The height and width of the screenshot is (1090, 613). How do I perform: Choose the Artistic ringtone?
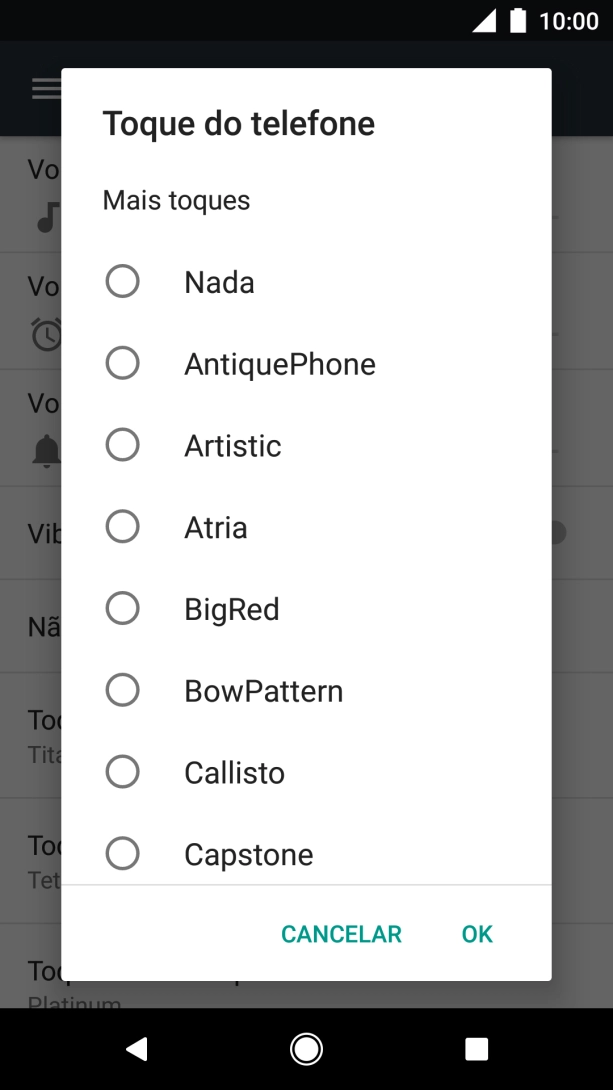[x=122, y=444]
